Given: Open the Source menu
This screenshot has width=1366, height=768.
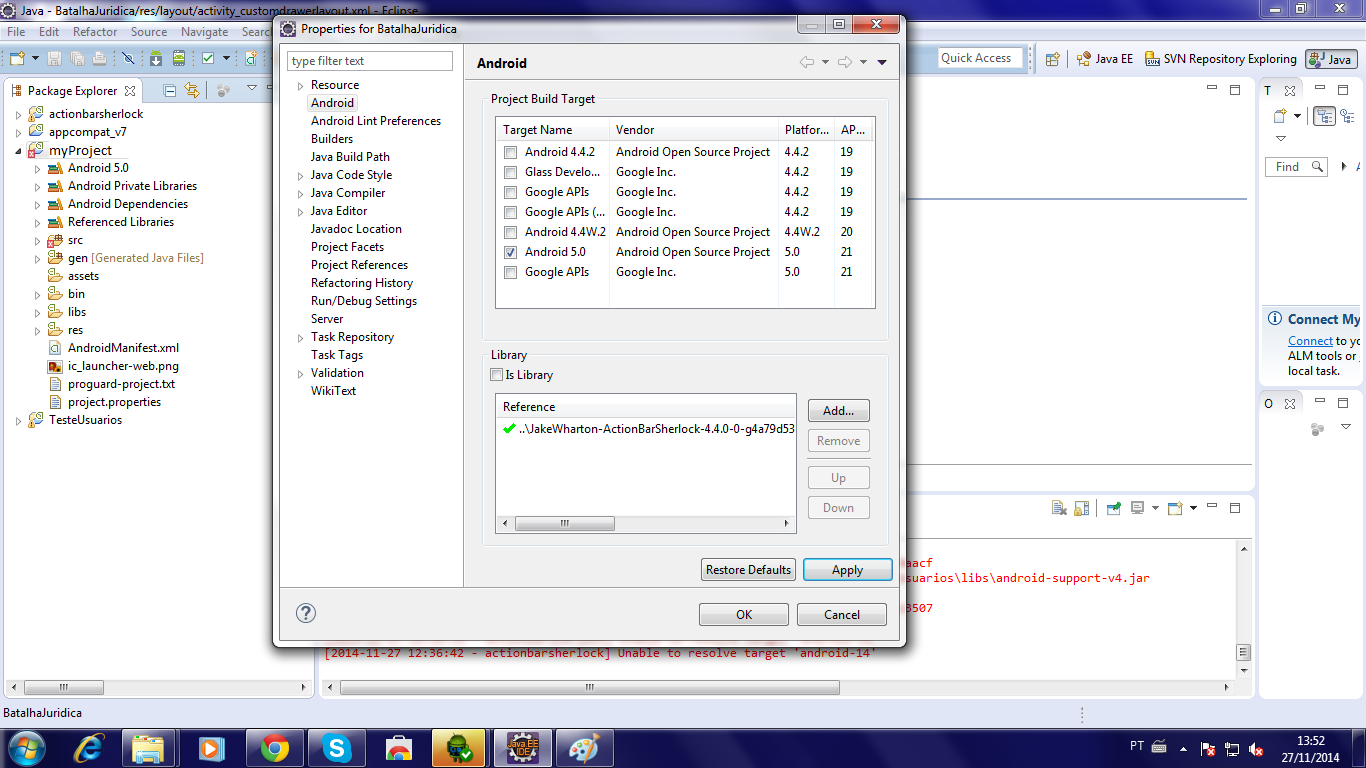Looking at the screenshot, I should (x=149, y=32).
